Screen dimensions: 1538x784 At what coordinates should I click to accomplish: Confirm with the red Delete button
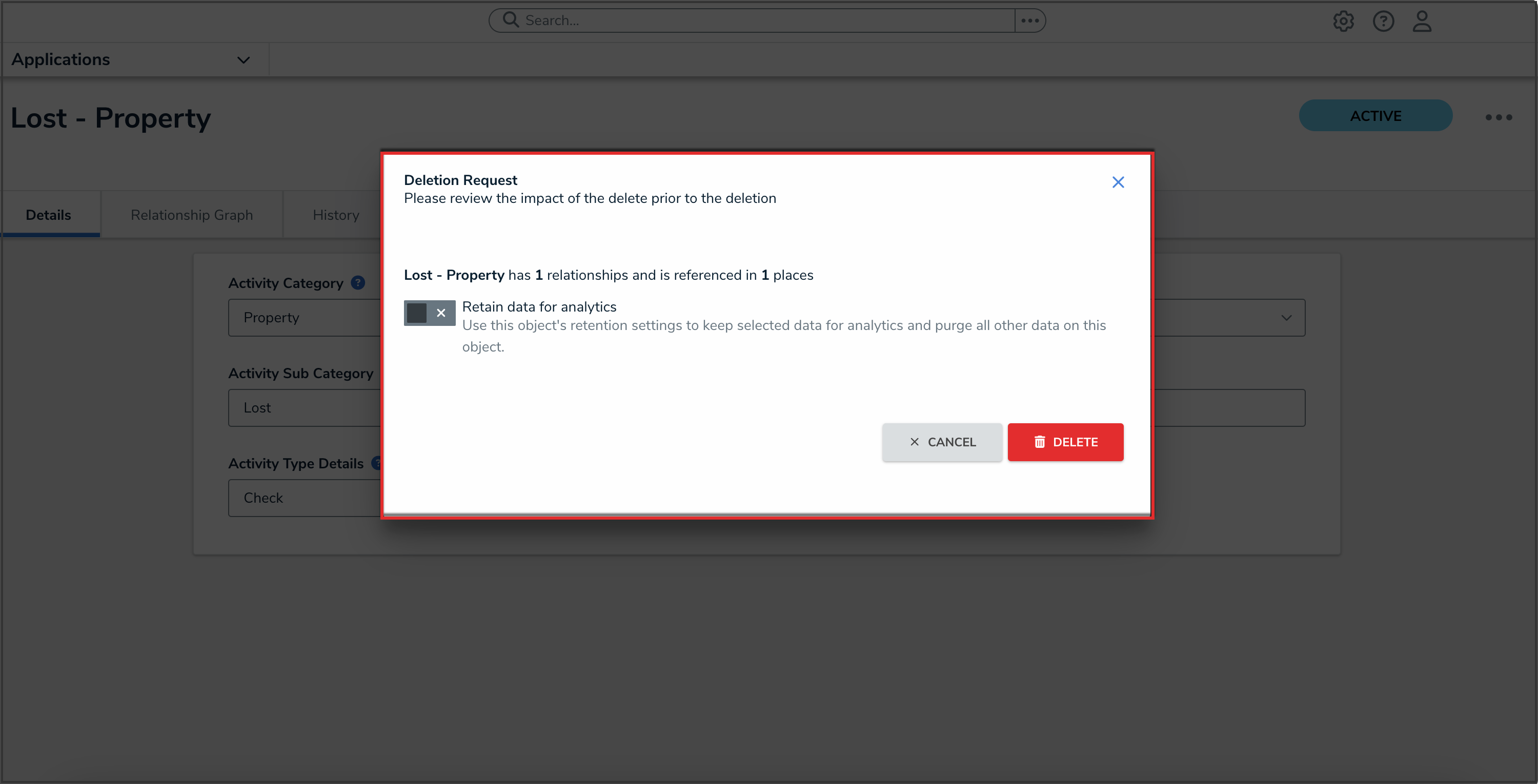1065,442
